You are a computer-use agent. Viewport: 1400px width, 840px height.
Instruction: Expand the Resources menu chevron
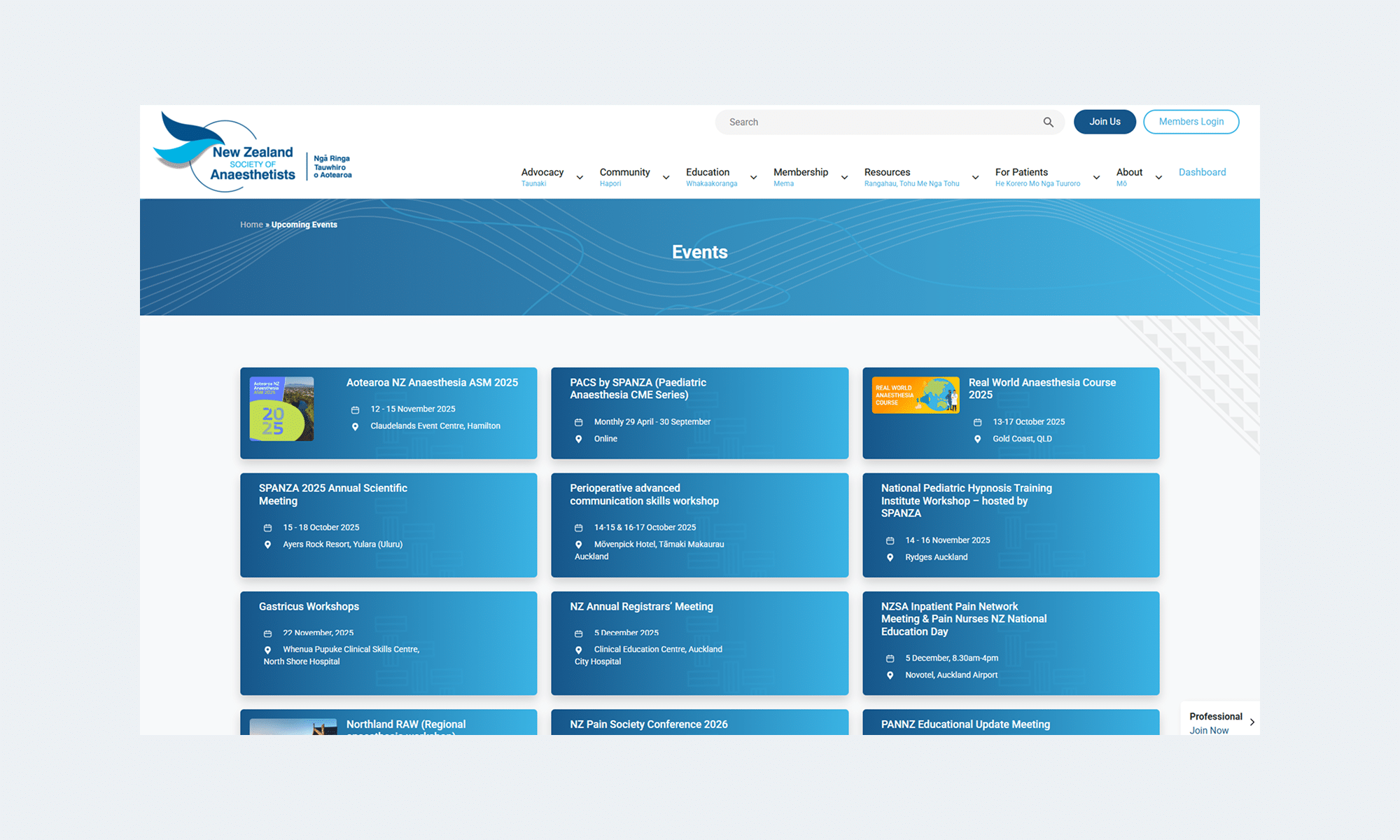coord(975,178)
